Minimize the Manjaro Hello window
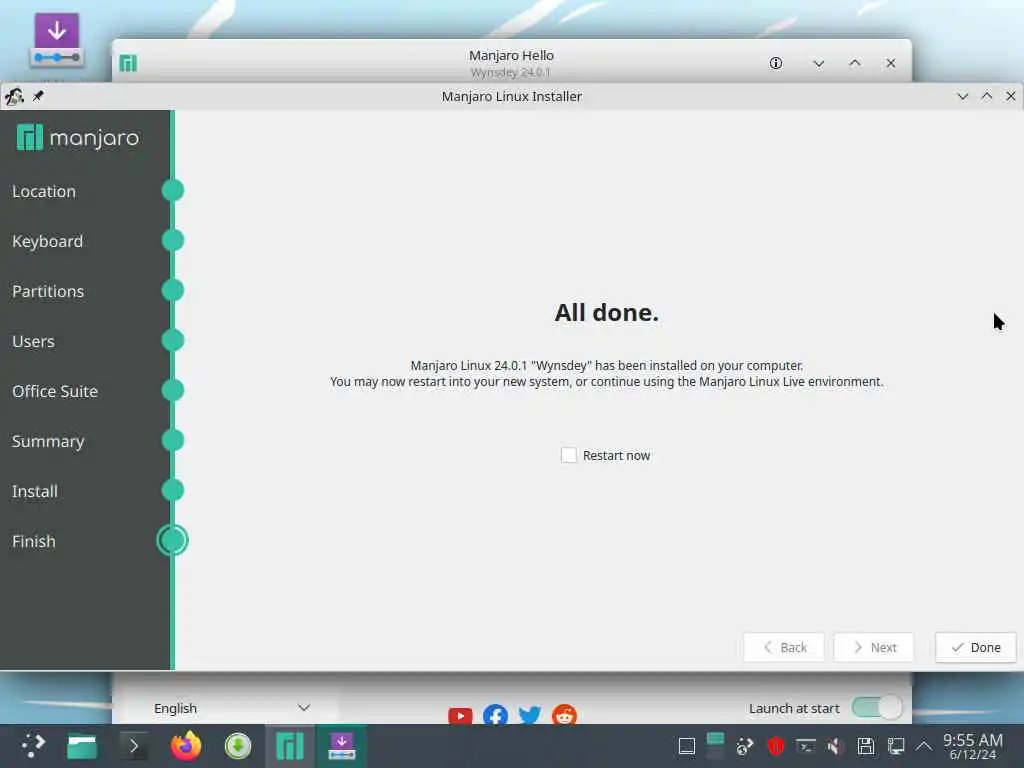Image resolution: width=1024 pixels, height=768 pixels. click(x=818, y=63)
